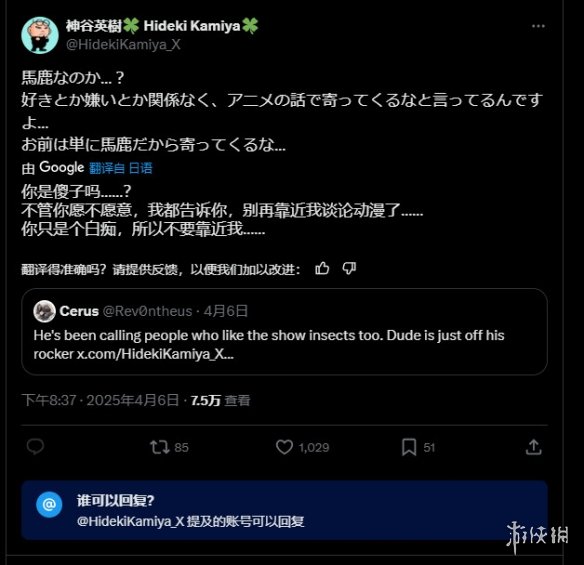Click the 翻译自 日语 link
This screenshot has width=584, height=565.
[x=121, y=168]
